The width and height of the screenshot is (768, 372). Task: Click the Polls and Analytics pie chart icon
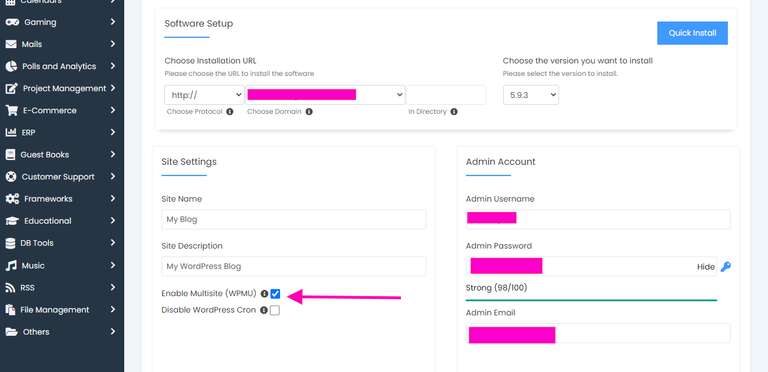(x=11, y=66)
